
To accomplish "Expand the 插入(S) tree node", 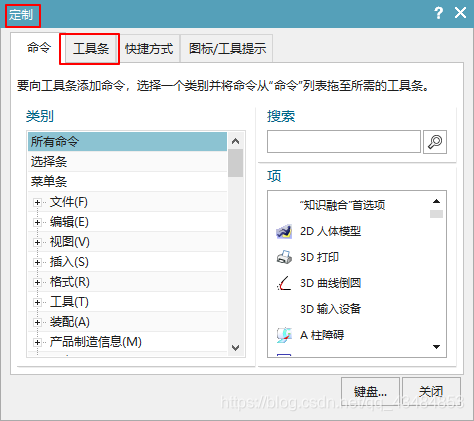I will (37, 262).
